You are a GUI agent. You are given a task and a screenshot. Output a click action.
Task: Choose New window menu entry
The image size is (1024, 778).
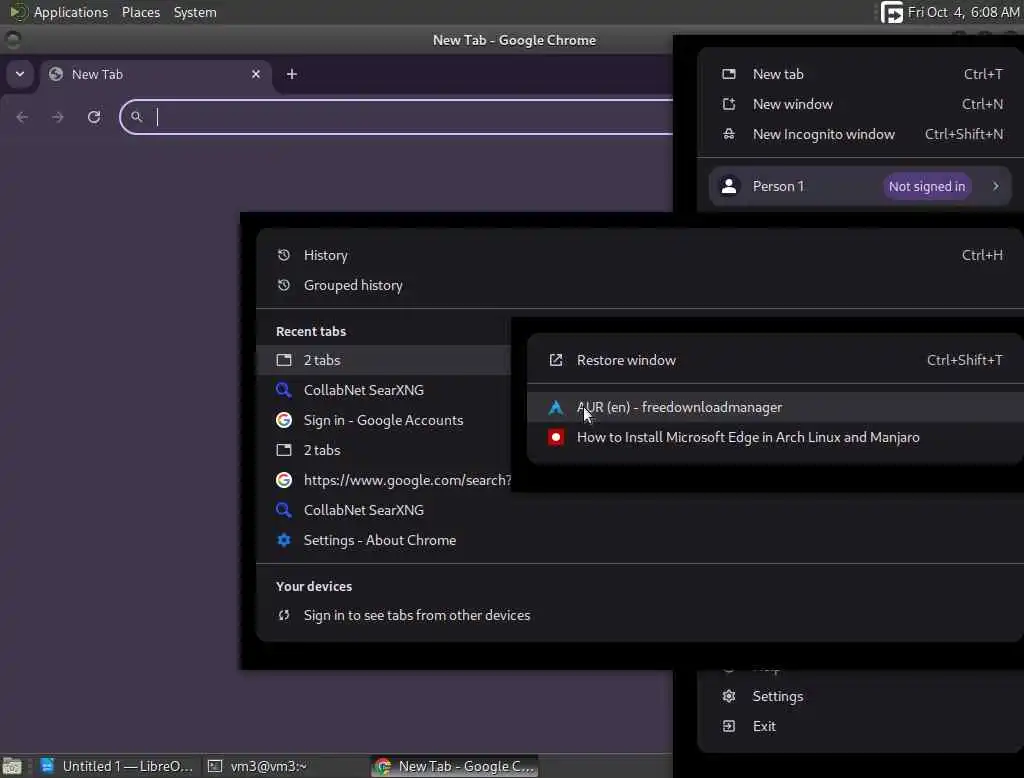pyautogui.click(x=862, y=104)
